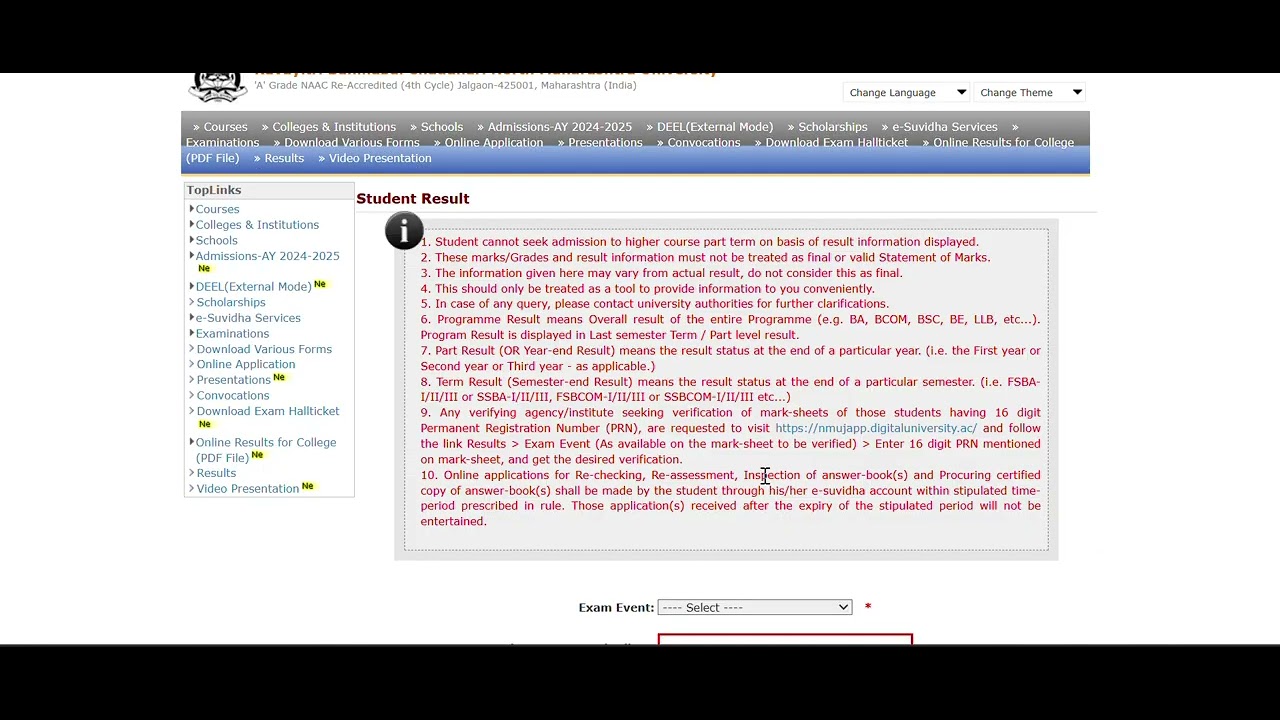Open e-Suvidha Services in navigation bar
1280x720 pixels.
945,127
